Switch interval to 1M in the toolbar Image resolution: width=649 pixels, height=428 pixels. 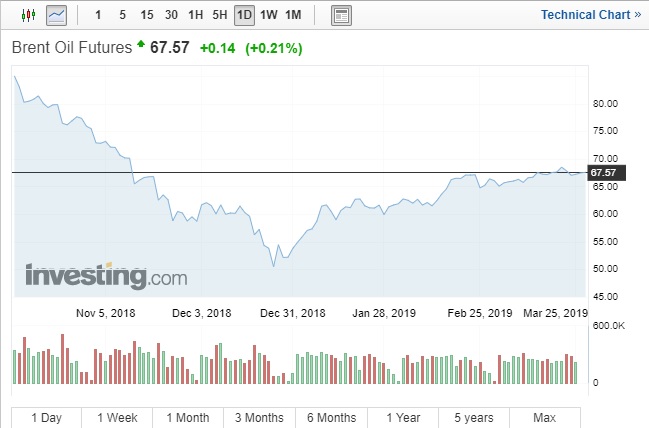293,15
